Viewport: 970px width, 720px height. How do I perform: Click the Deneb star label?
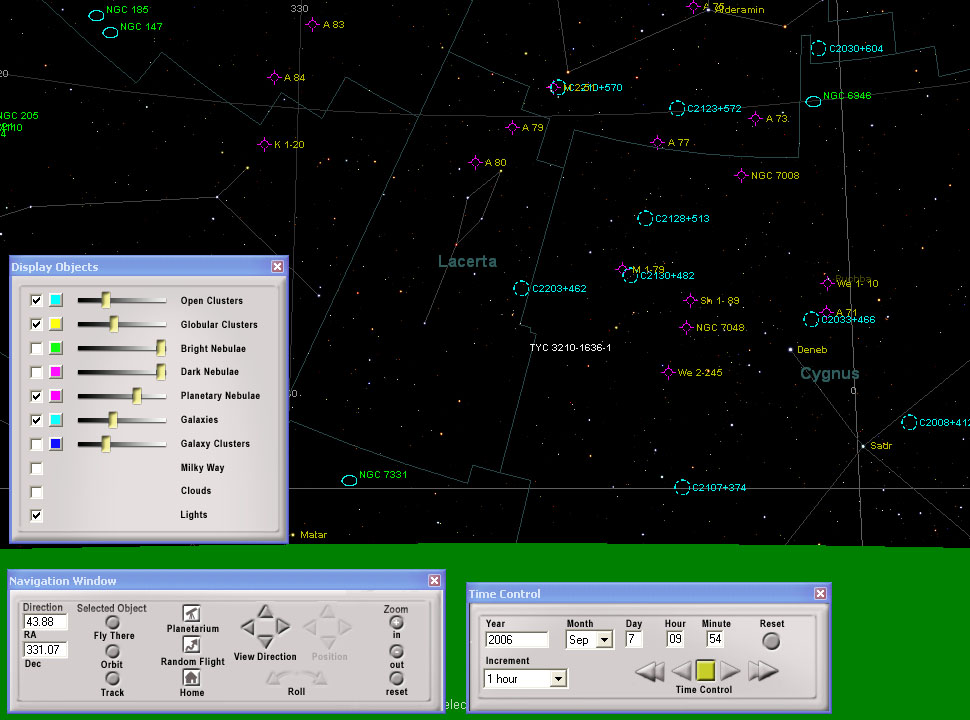click(x=812, y=350)
